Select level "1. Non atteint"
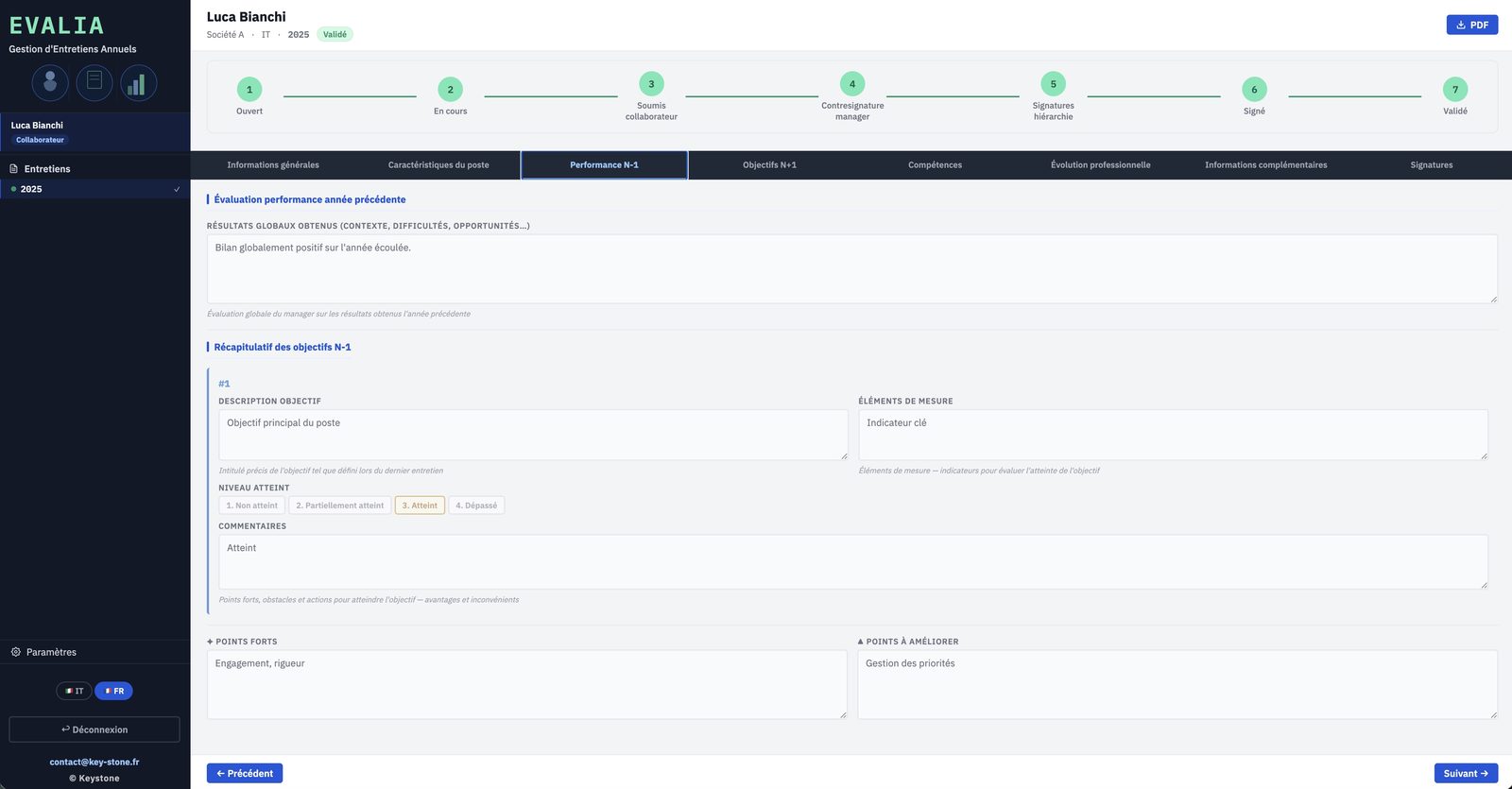1512x789 pixels. click(251, 506)
